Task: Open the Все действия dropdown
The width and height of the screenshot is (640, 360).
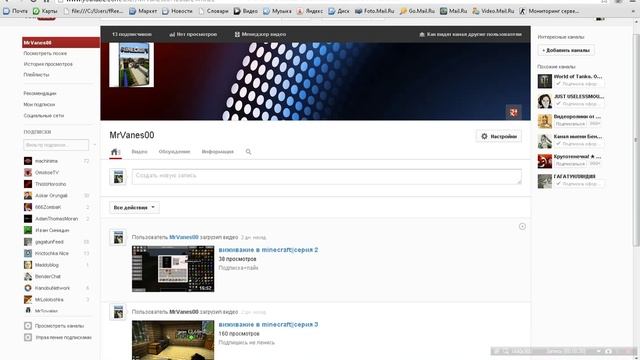Action: [x=134, y=207]
